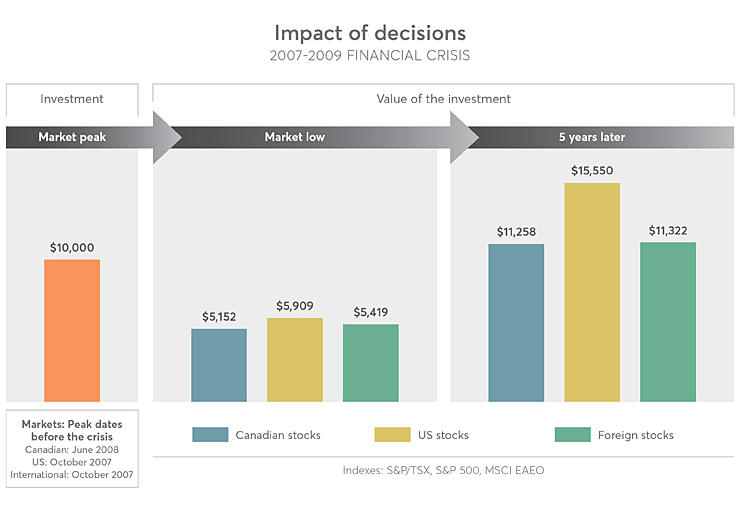The height and width of the screenshot is (522, 740).
Task: Click the $5,152 value label
Action: click(x=219, y=316)
